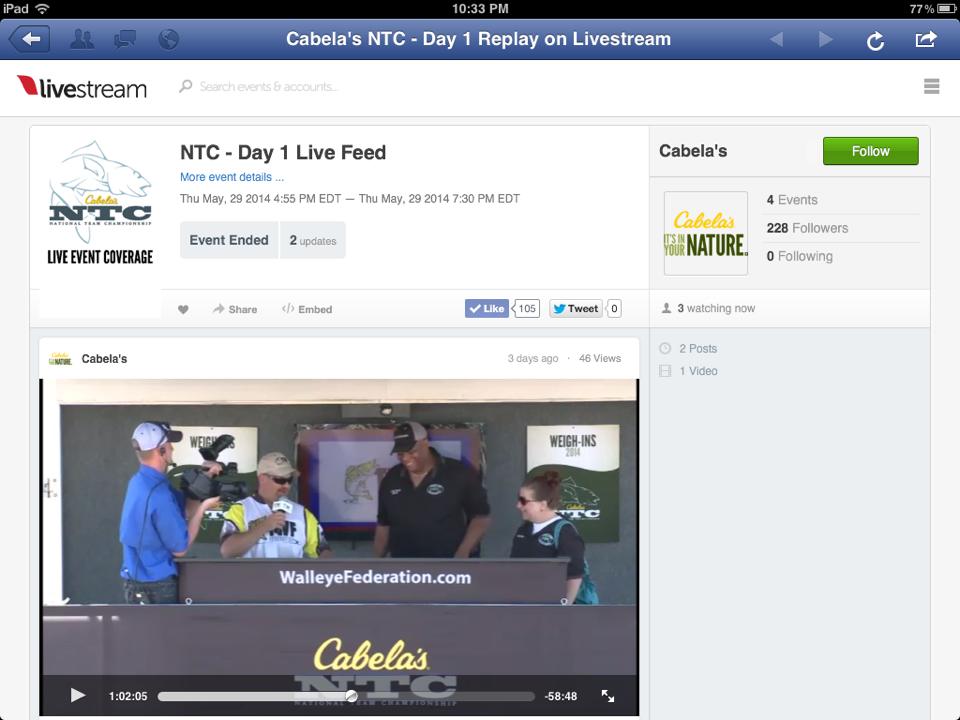
Task: Tap the globe icon in top bar
Action: pyautogui.click(x=168, y=39)
